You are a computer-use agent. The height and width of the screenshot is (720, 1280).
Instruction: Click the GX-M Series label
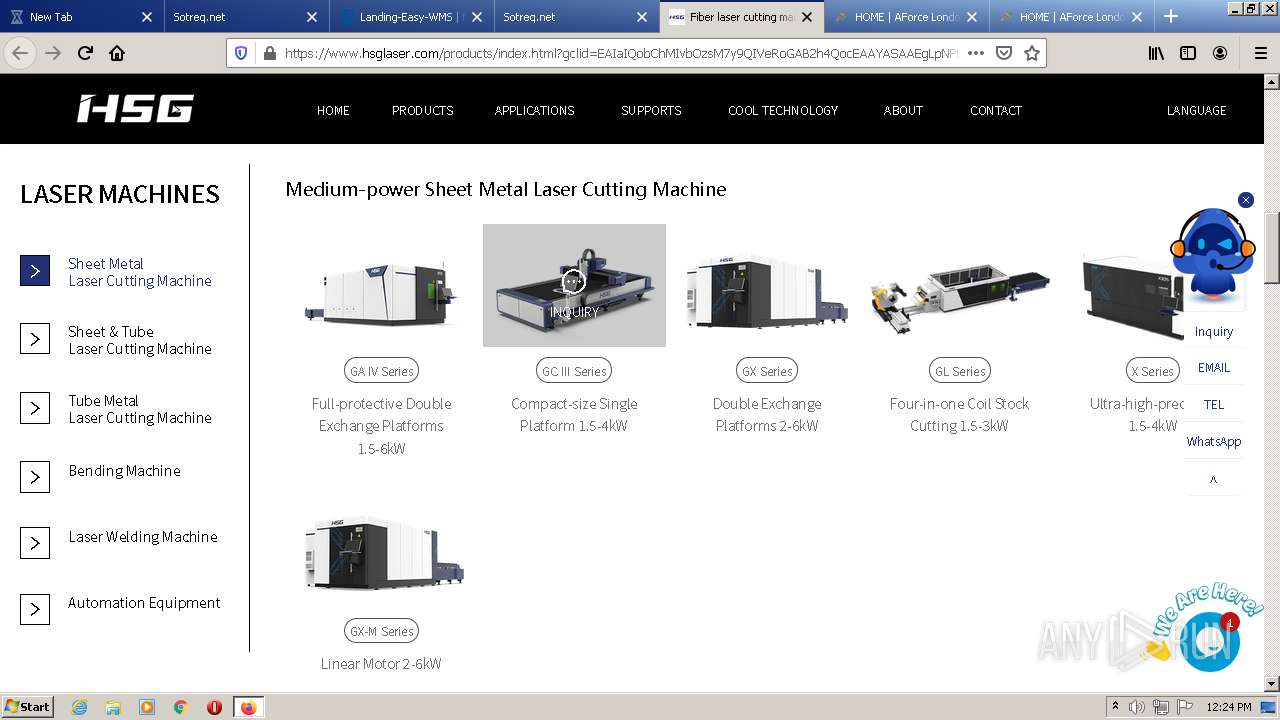click(381, 631)
